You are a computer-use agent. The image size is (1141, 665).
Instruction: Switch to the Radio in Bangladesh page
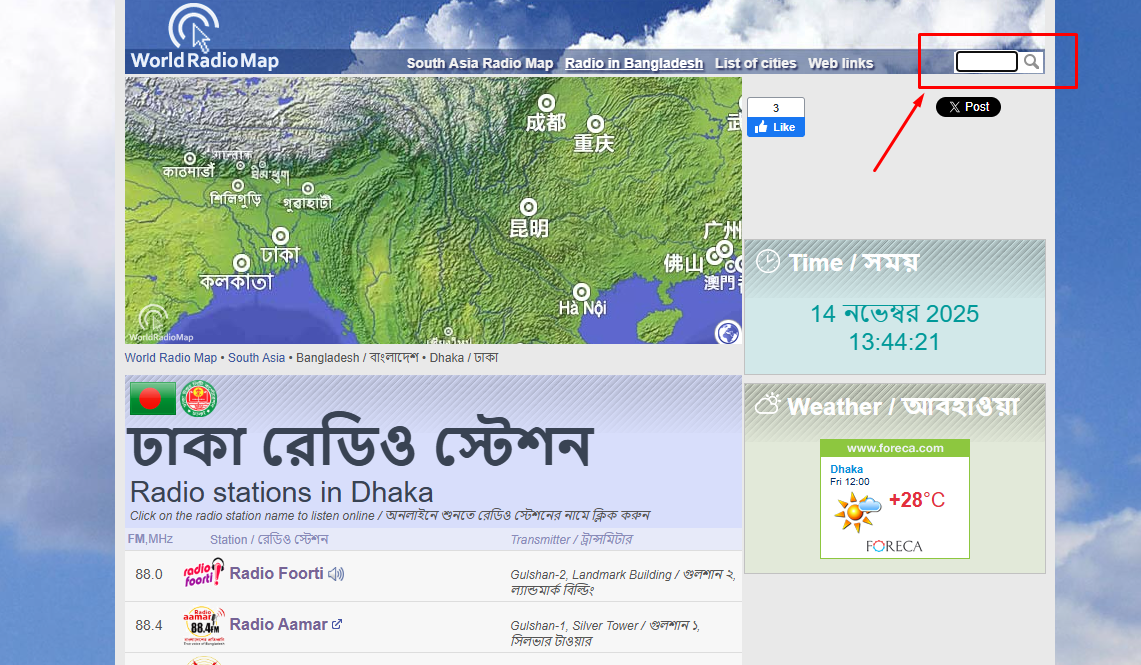[633, 63]
